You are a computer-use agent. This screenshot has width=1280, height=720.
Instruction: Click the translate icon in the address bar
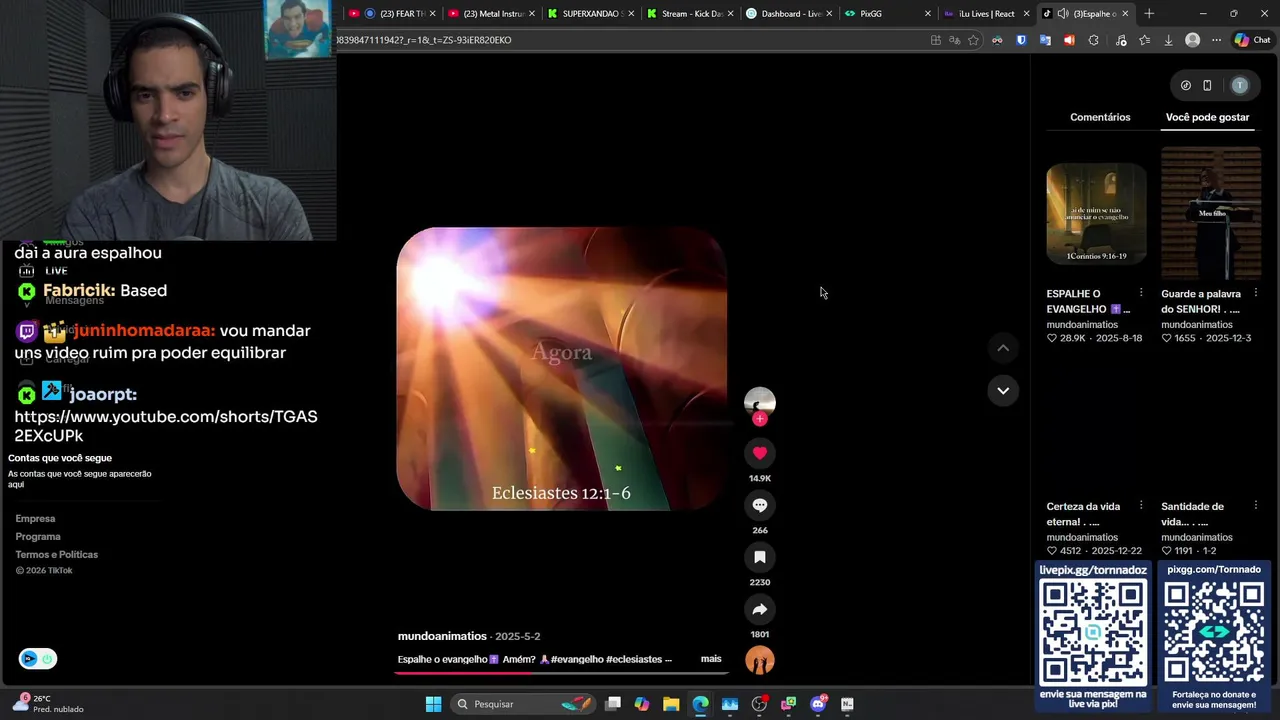pos(954,40)
